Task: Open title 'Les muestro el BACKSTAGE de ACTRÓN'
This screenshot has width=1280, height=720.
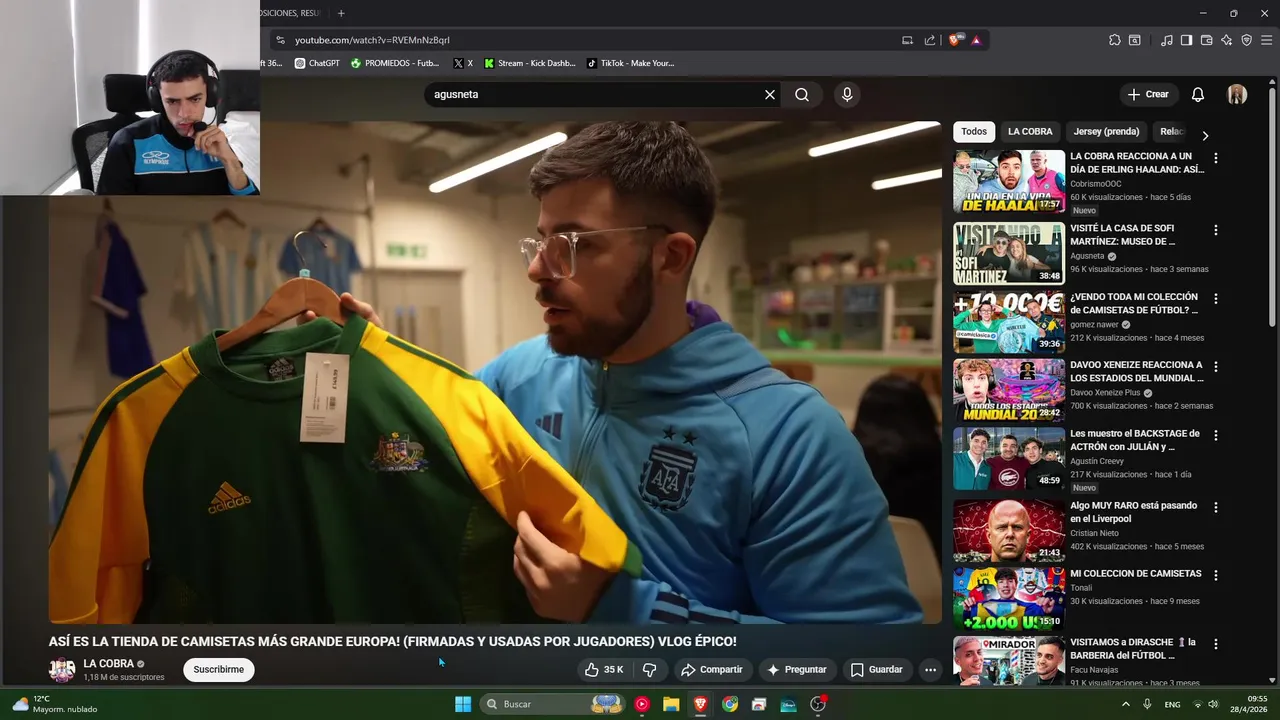Action: [x=1135, y=440]
